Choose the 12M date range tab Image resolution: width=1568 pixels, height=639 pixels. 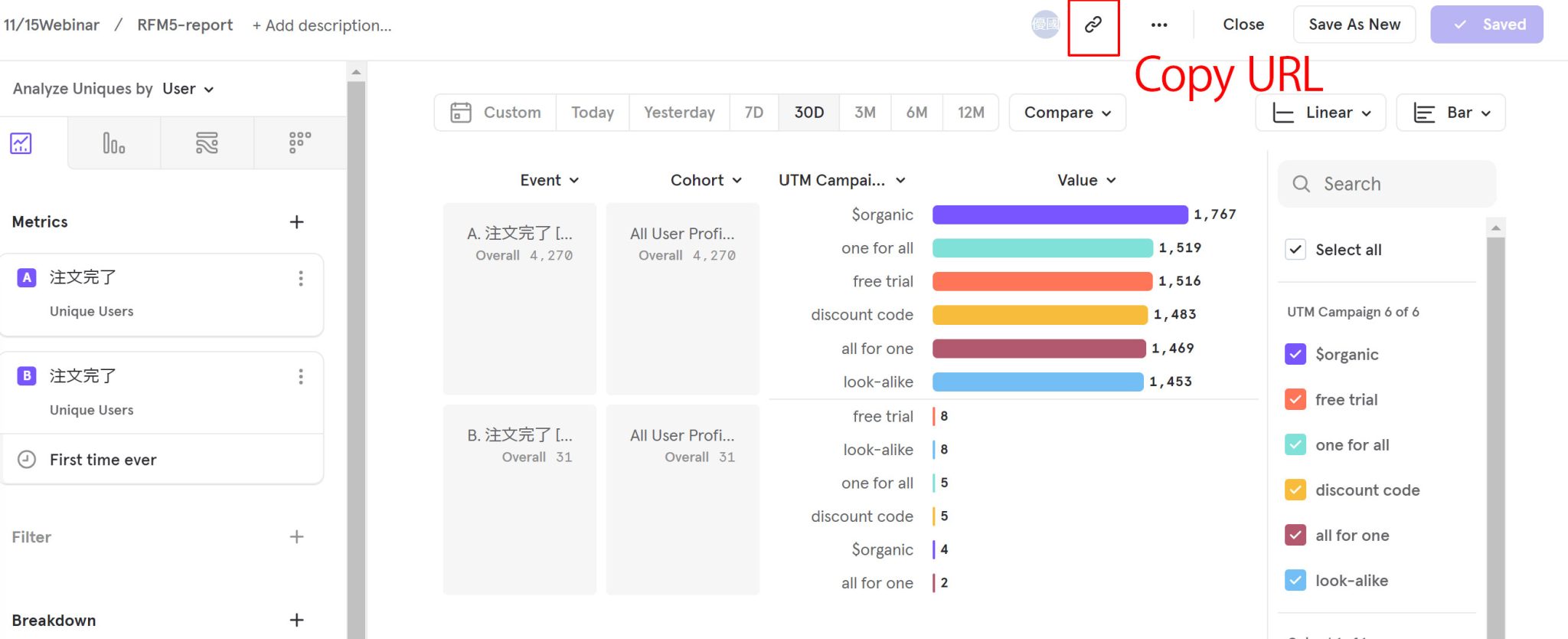pyautogui.click(x=970, y=113)
